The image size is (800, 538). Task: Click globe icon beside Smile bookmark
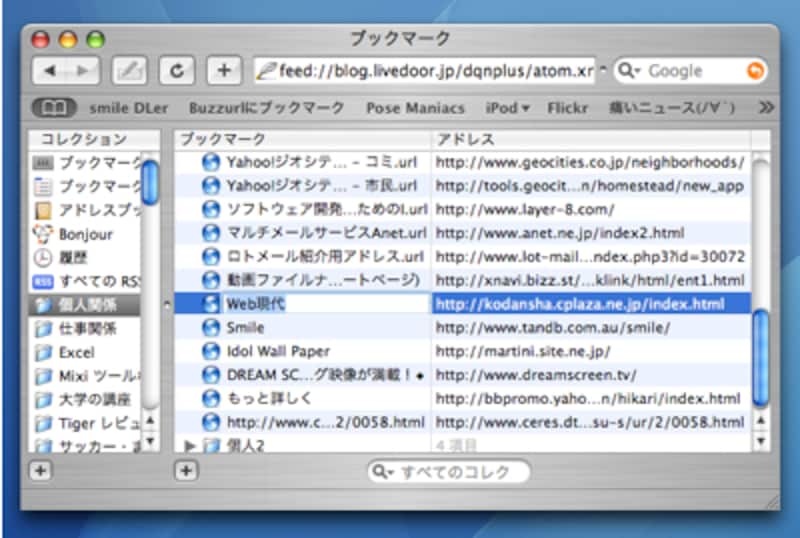(x=211, y=328)
